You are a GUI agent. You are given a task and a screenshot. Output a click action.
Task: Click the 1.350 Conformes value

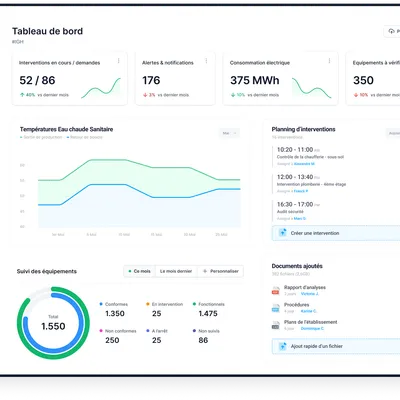[x=115, y=314]
